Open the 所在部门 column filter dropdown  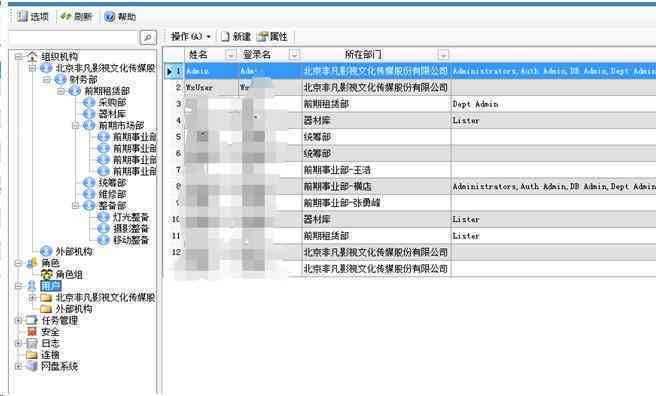tap(443, 55)
